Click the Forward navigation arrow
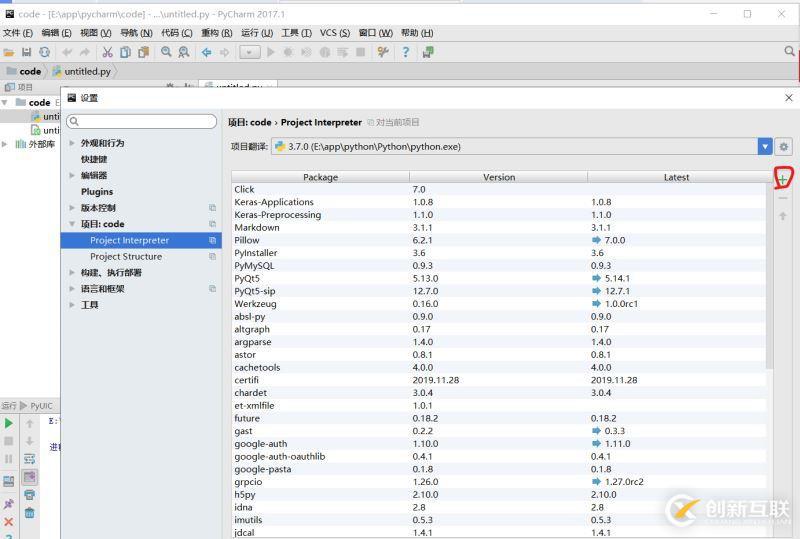Image resolution: width=800 pixels, height=539 pixels. click(x=224, y=52)
